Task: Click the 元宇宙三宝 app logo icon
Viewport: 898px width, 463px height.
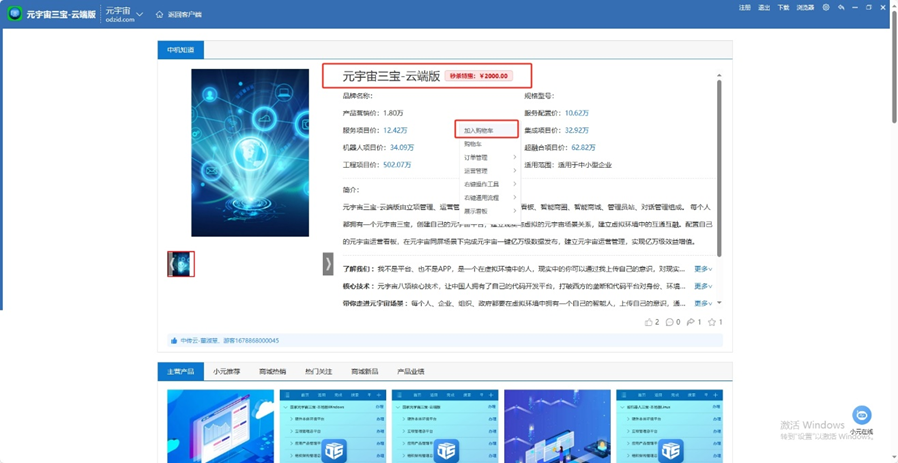Action: [14, 14]
